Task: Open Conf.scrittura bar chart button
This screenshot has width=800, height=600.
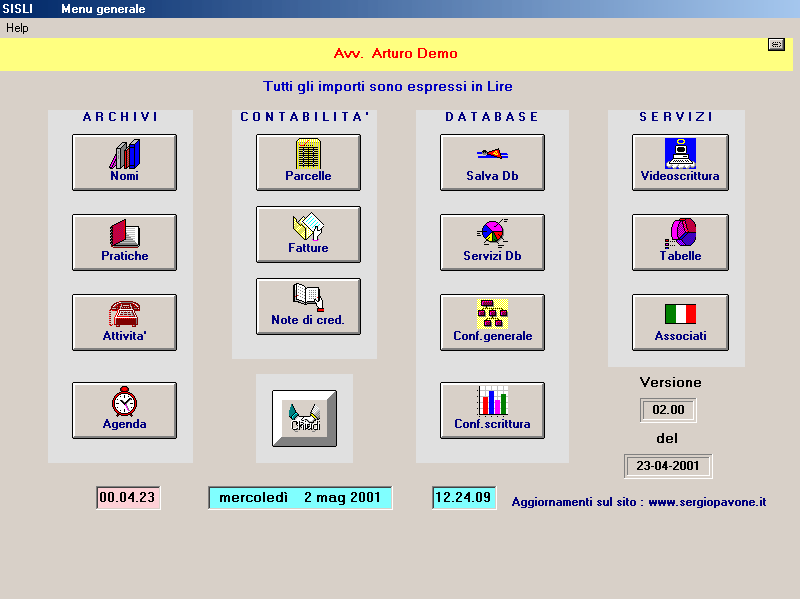Action: point(492,410)
